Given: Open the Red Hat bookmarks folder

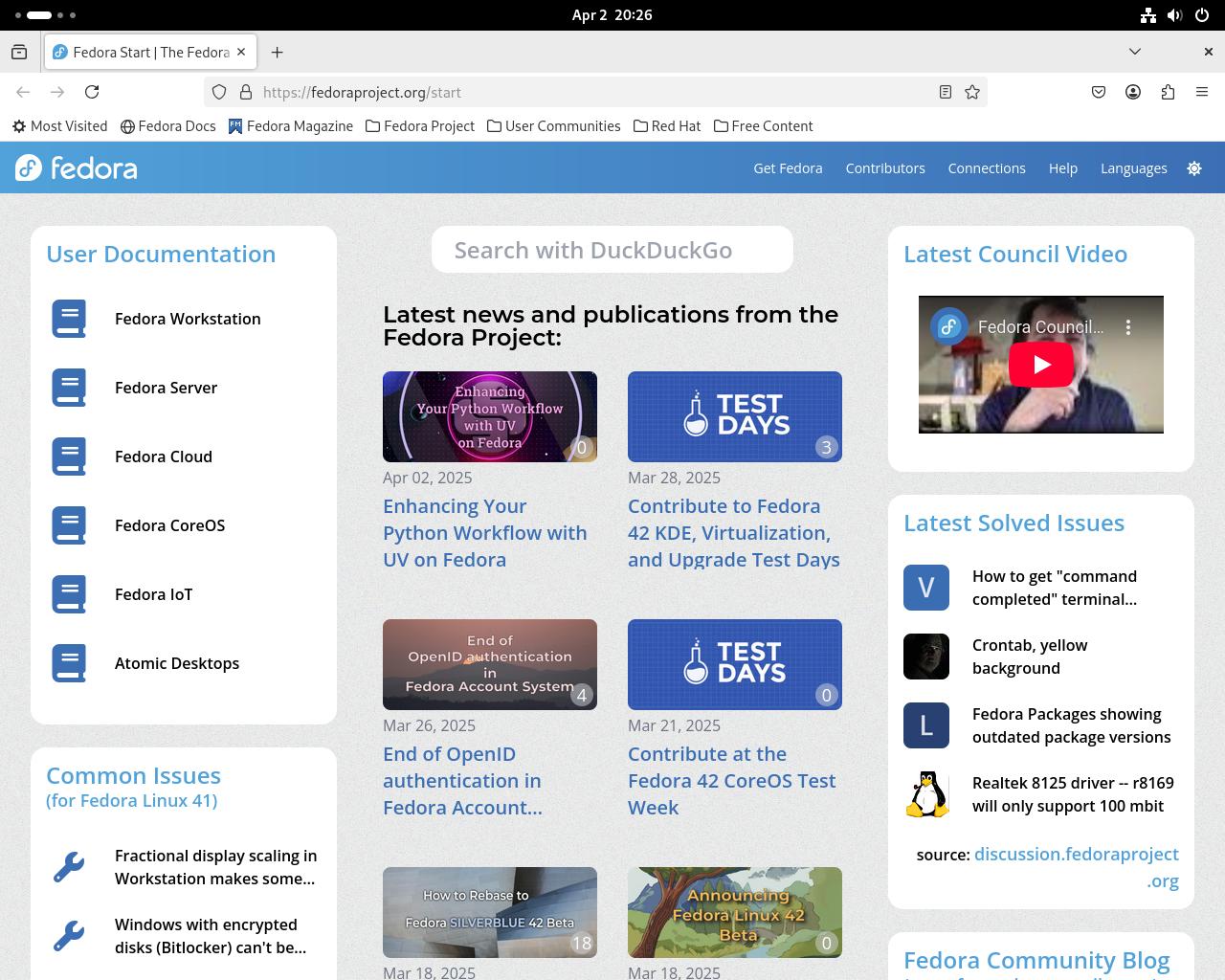Looking at the screenshot, I should coord(667,126).
